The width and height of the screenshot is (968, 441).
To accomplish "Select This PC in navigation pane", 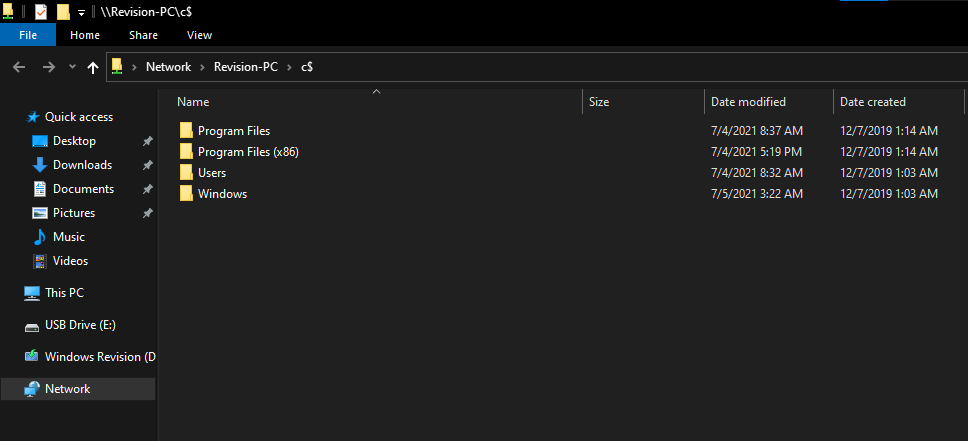I will (64, 293).
